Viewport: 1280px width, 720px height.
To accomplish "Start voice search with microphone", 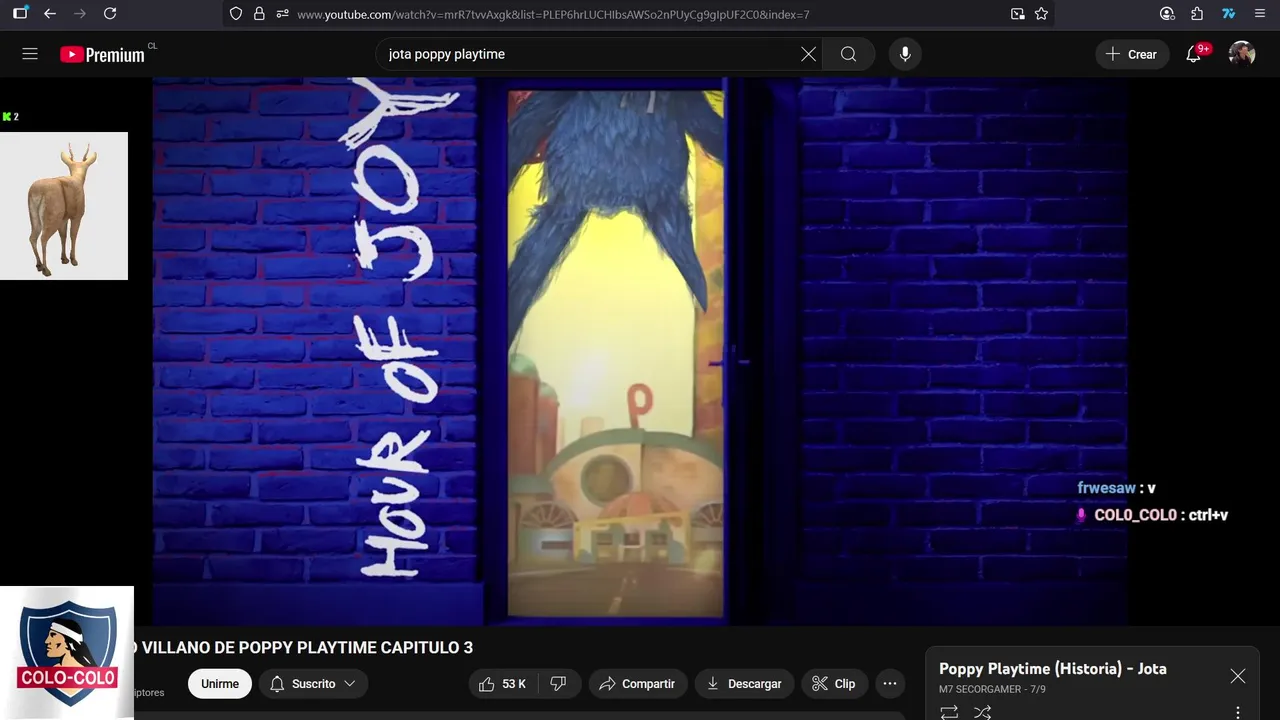I will click(905, 54).
